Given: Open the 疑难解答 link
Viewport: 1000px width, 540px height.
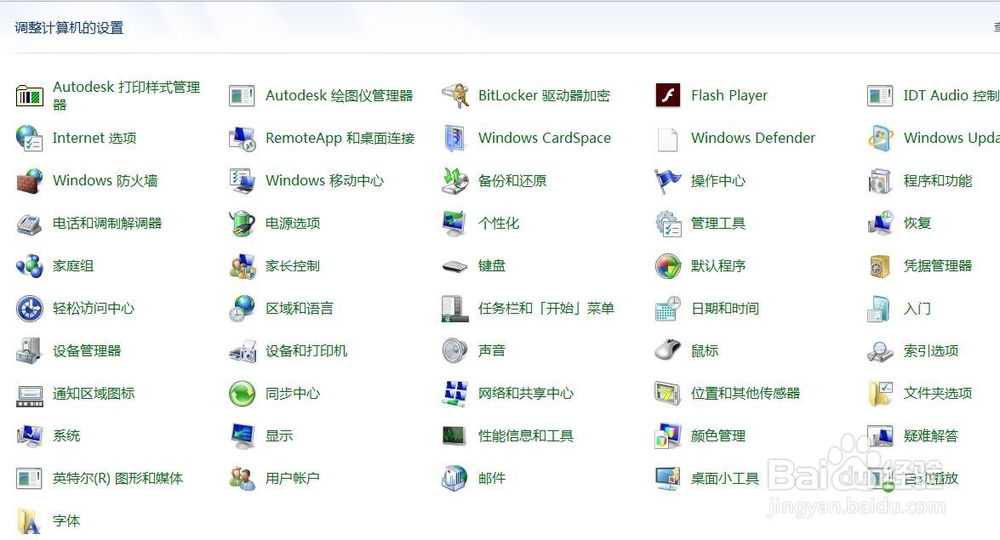Looking at the screenshot, I should [x=930, y=436].
